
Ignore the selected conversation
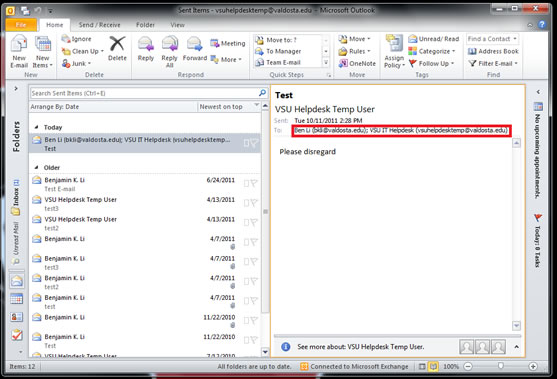point(76,39)
